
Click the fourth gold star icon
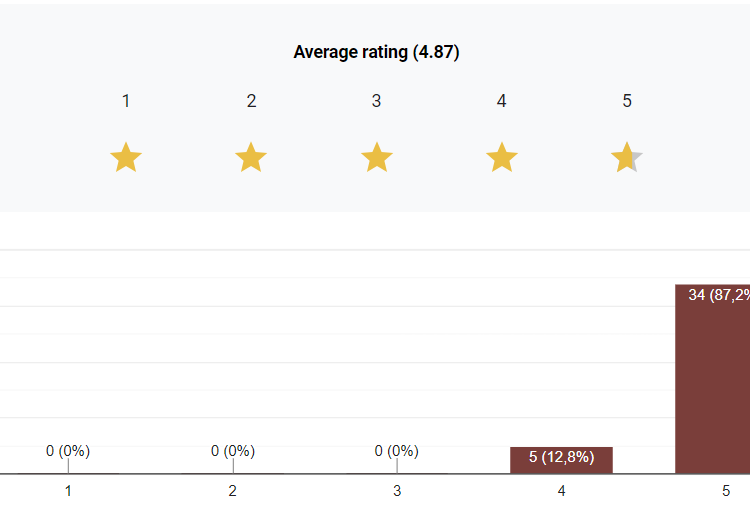click(x=501, y=157)
